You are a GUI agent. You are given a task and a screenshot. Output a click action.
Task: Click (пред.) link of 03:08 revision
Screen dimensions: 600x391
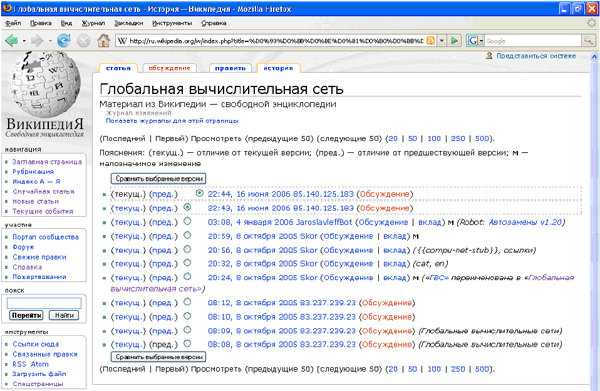click(163, 222)
